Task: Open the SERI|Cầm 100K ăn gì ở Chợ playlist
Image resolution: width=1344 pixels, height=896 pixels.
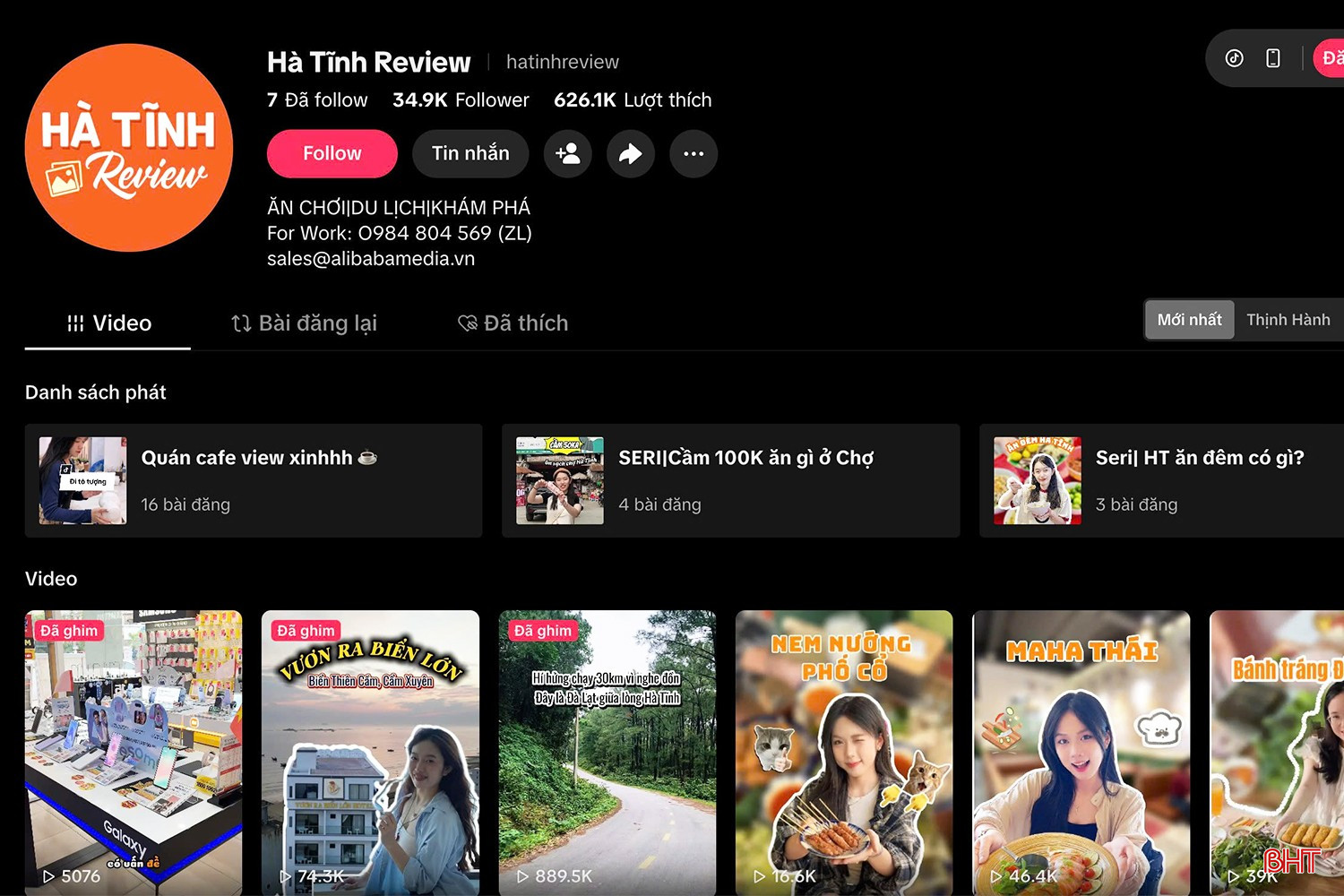Action: tap(731, 481)
